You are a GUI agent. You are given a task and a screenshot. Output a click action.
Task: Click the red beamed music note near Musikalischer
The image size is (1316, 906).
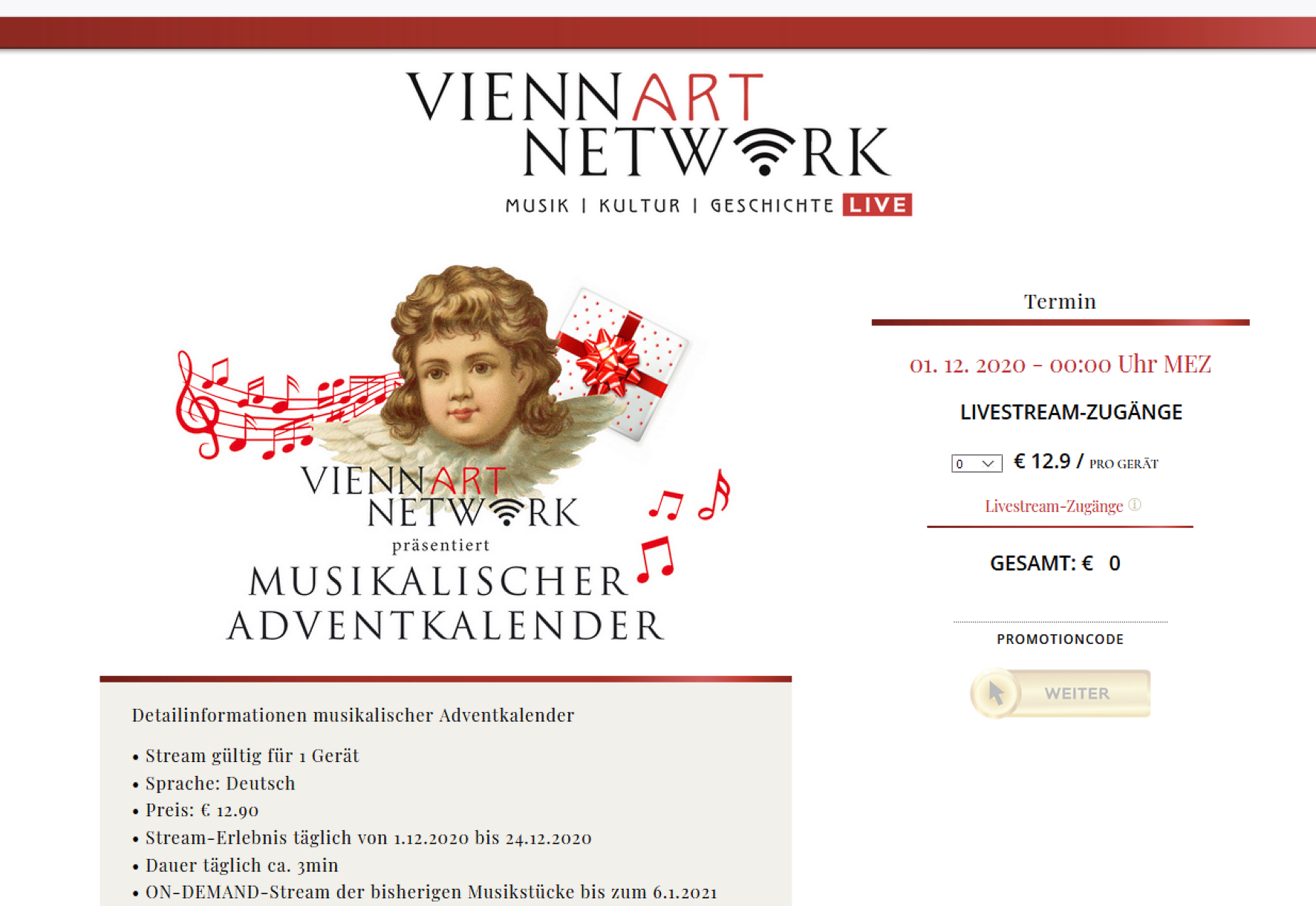(x=657, y=559)
